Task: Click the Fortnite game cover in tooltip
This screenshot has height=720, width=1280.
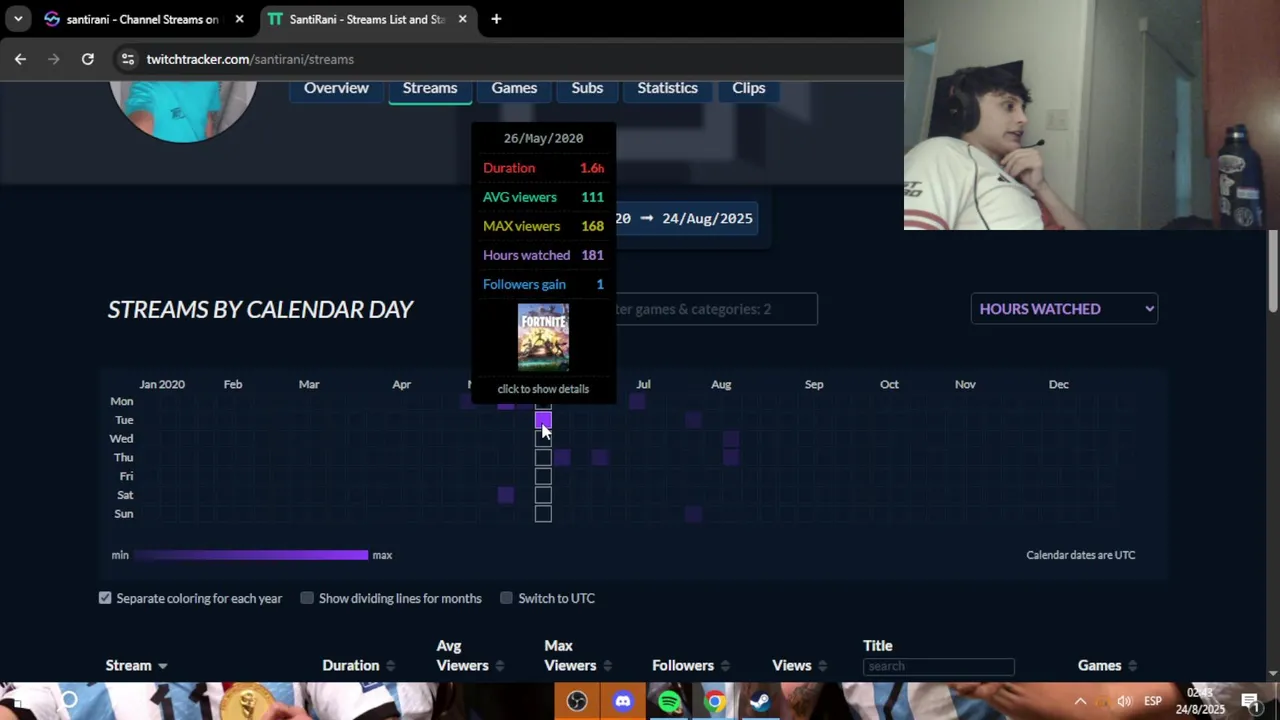Action: [x=543, y=338]
